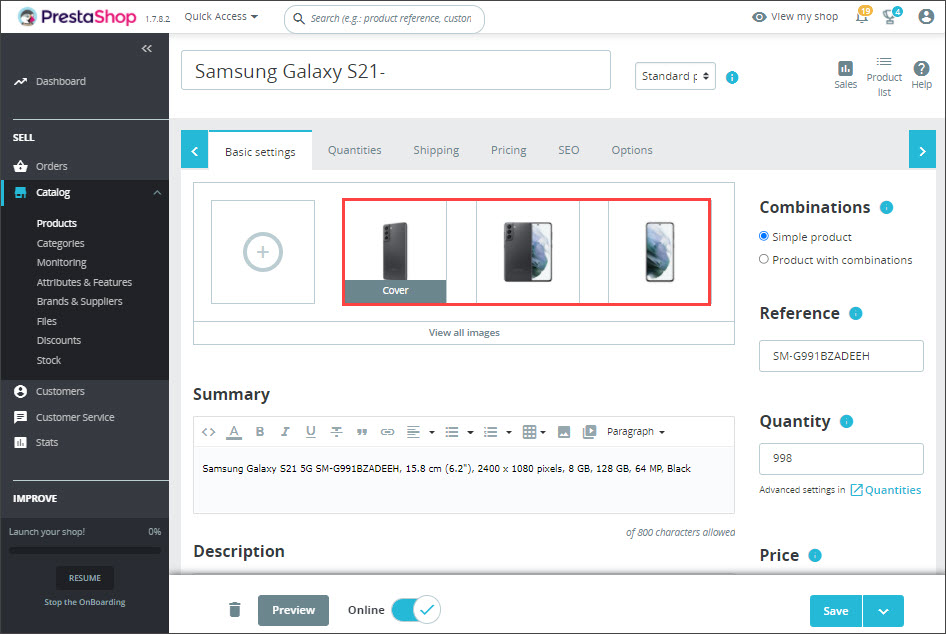Viewport: 946px width, 634px height.
Task: Click the product name field
Action: tap(396, 71)
